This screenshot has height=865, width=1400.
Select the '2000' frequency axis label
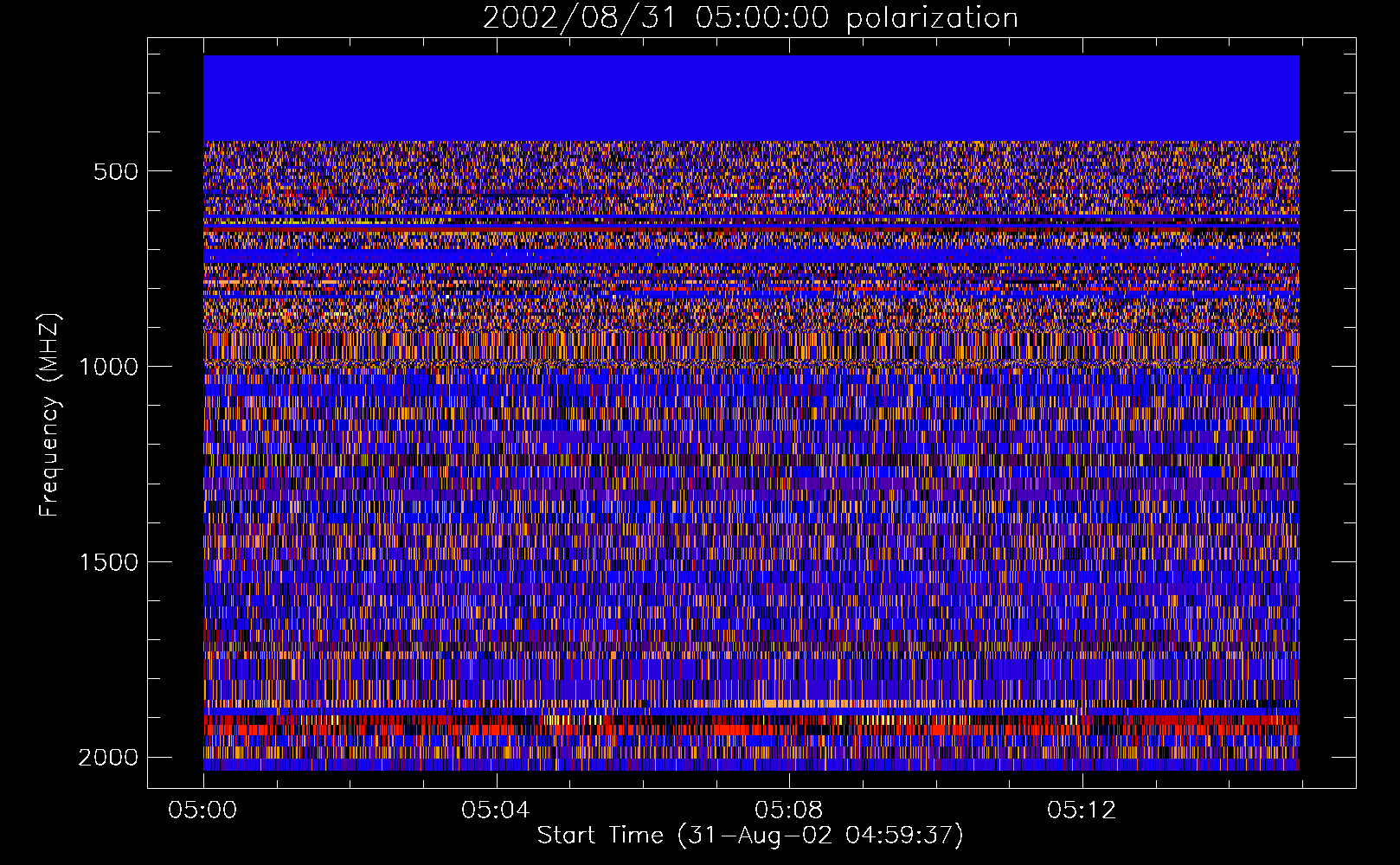pos(108,758)
